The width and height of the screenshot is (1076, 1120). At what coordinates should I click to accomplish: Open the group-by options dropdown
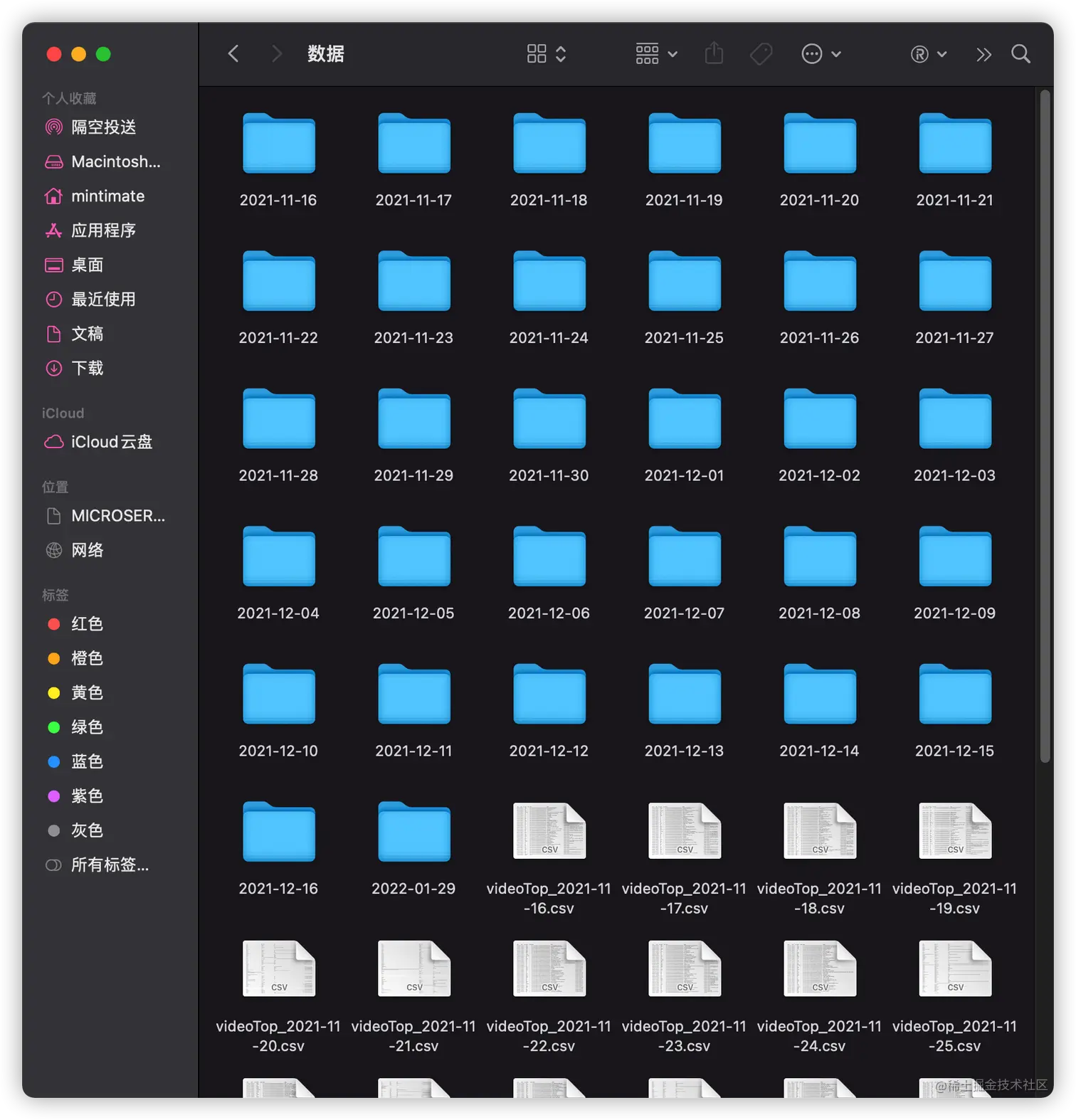(x=656, y=54)
